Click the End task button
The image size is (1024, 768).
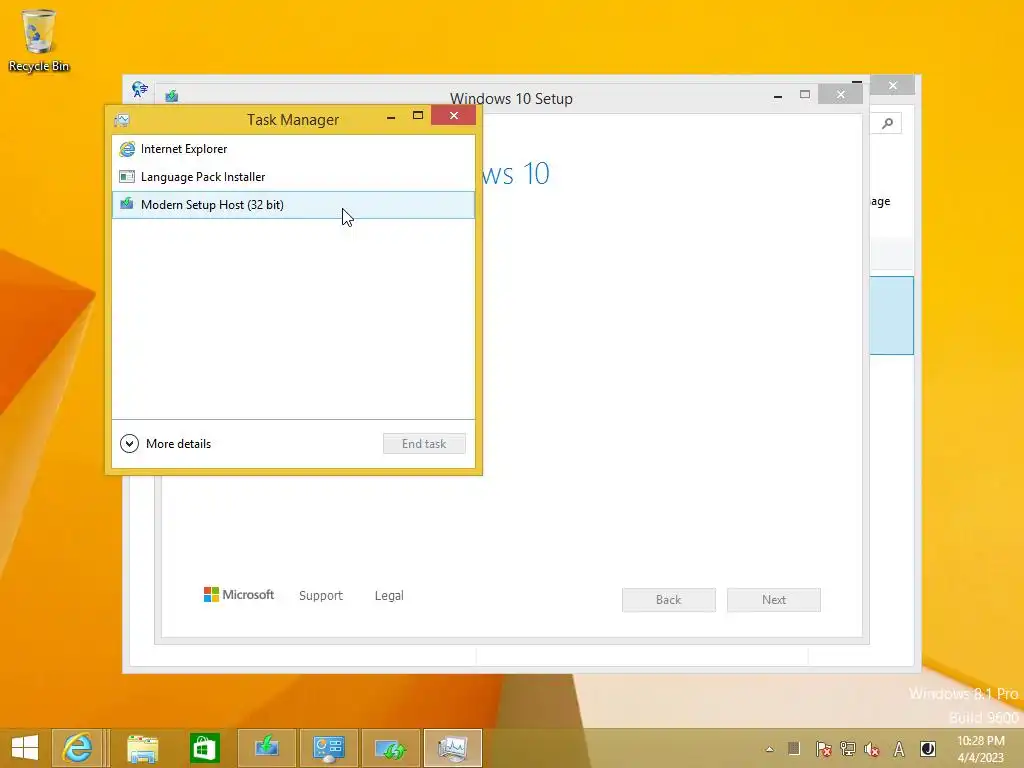[x=424, y=444]
